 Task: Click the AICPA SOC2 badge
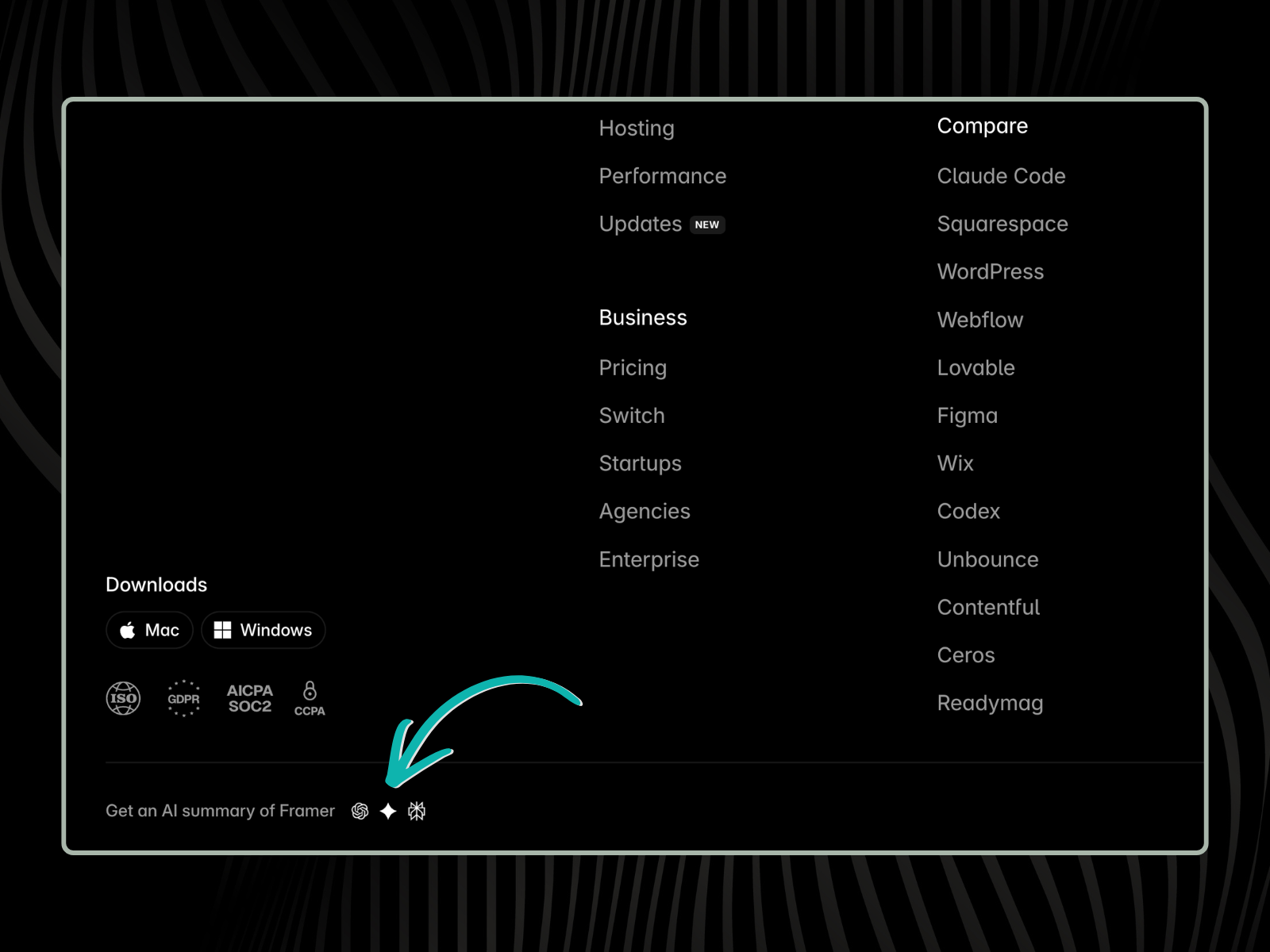point(248,698)
